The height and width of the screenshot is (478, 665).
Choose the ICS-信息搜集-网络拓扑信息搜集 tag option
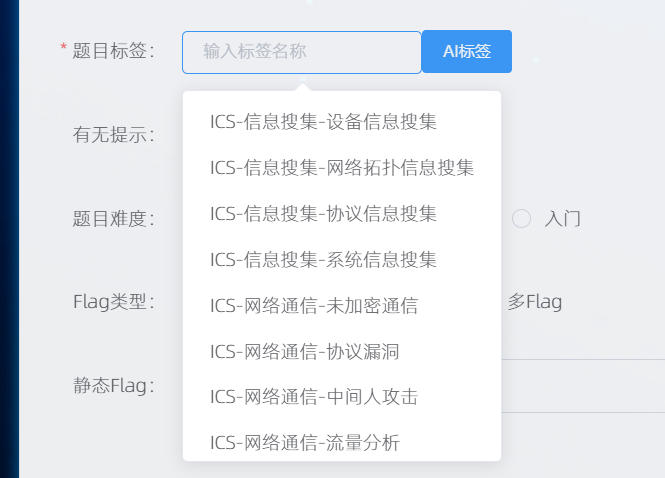tap(342, 168)
